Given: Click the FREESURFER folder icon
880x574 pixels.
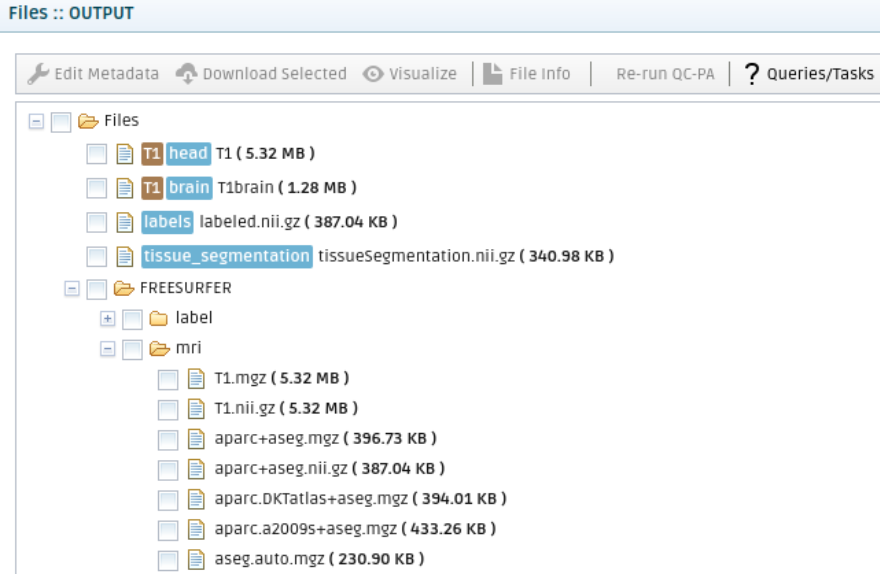Looking at the screenshot, I should 124,288.
